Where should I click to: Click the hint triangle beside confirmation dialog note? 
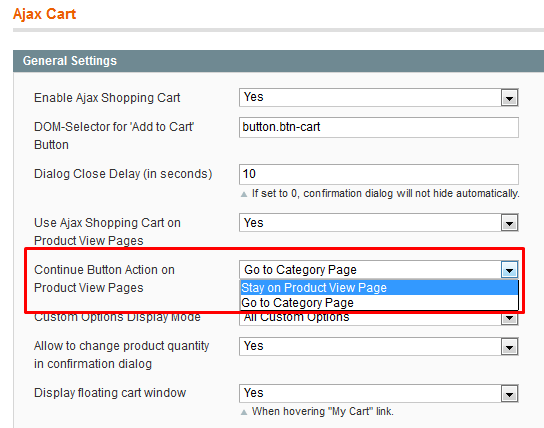(x=244, y=194)
